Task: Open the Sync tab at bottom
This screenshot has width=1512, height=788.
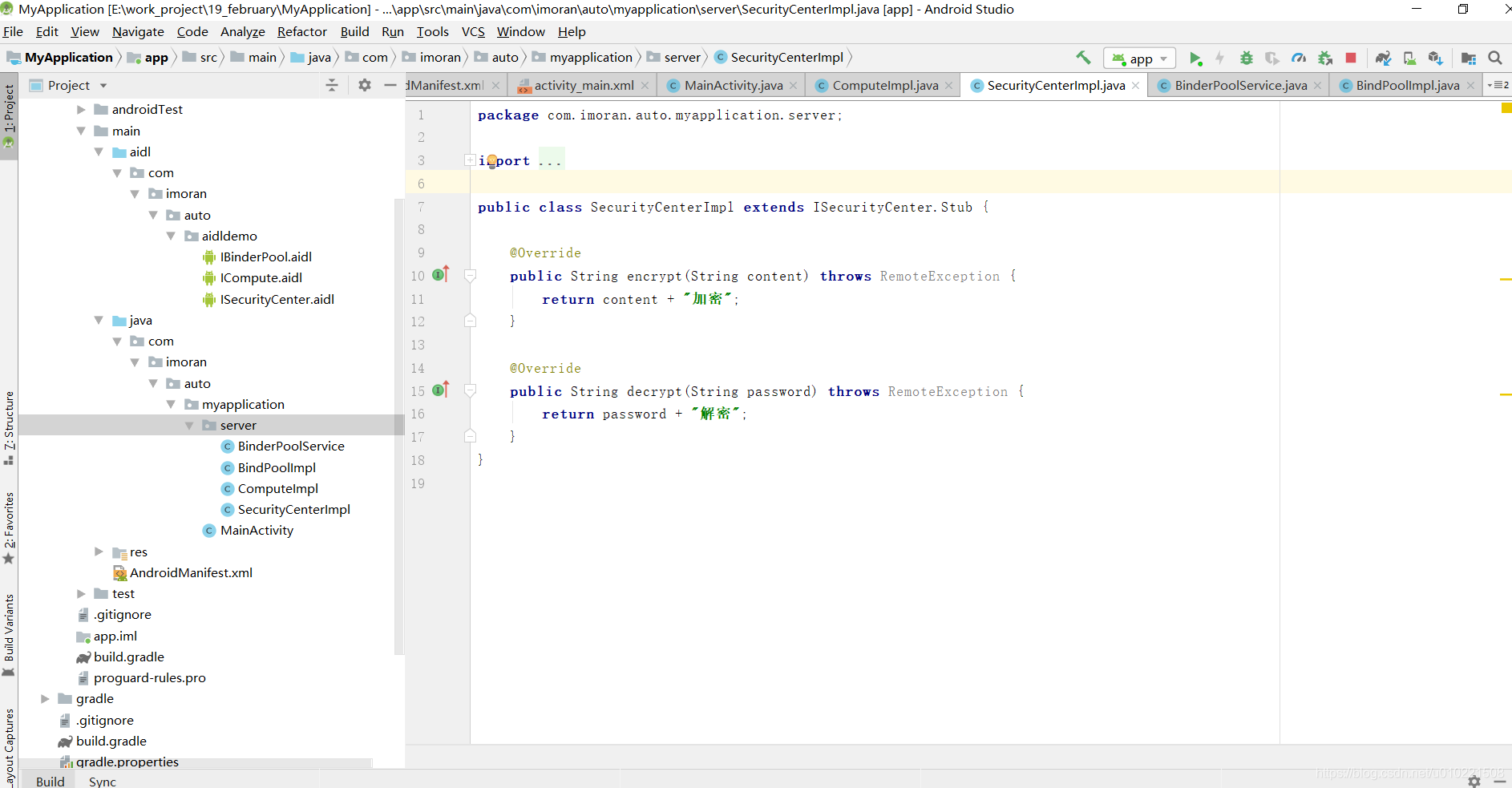Action: click(103, 781)
